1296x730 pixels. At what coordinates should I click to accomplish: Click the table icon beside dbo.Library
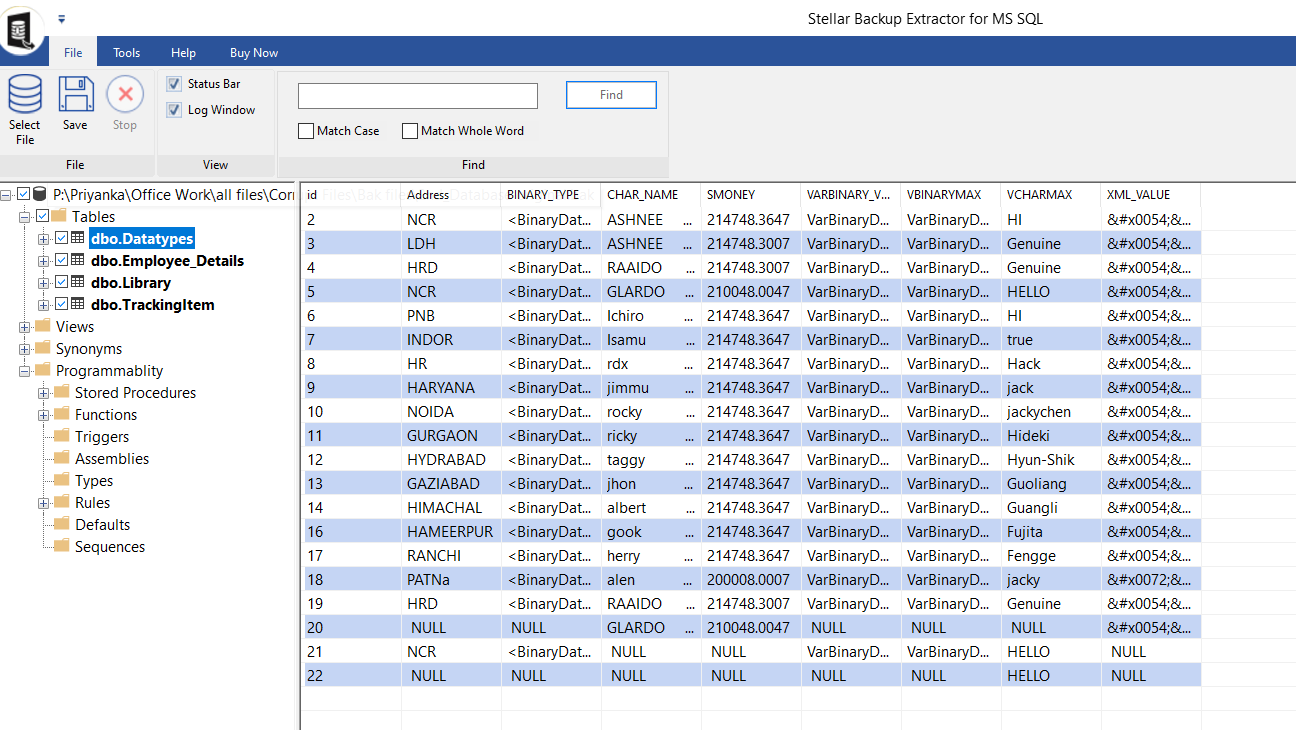pos(78,283)
